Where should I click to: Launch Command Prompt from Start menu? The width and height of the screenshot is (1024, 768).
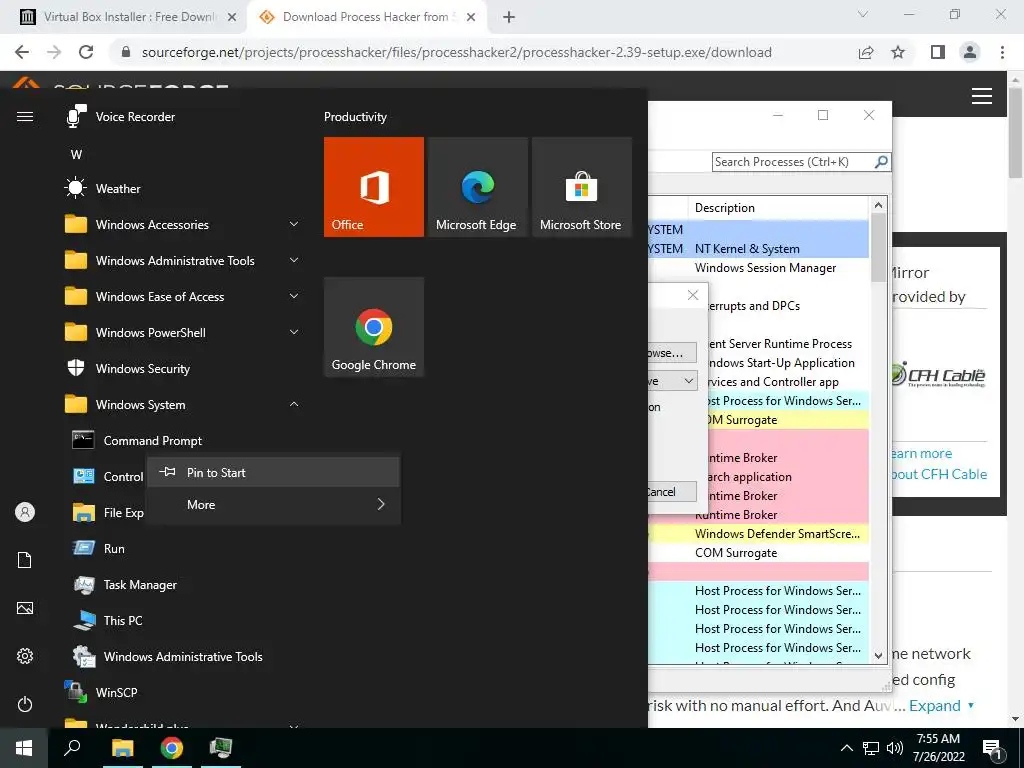point(153,441)
